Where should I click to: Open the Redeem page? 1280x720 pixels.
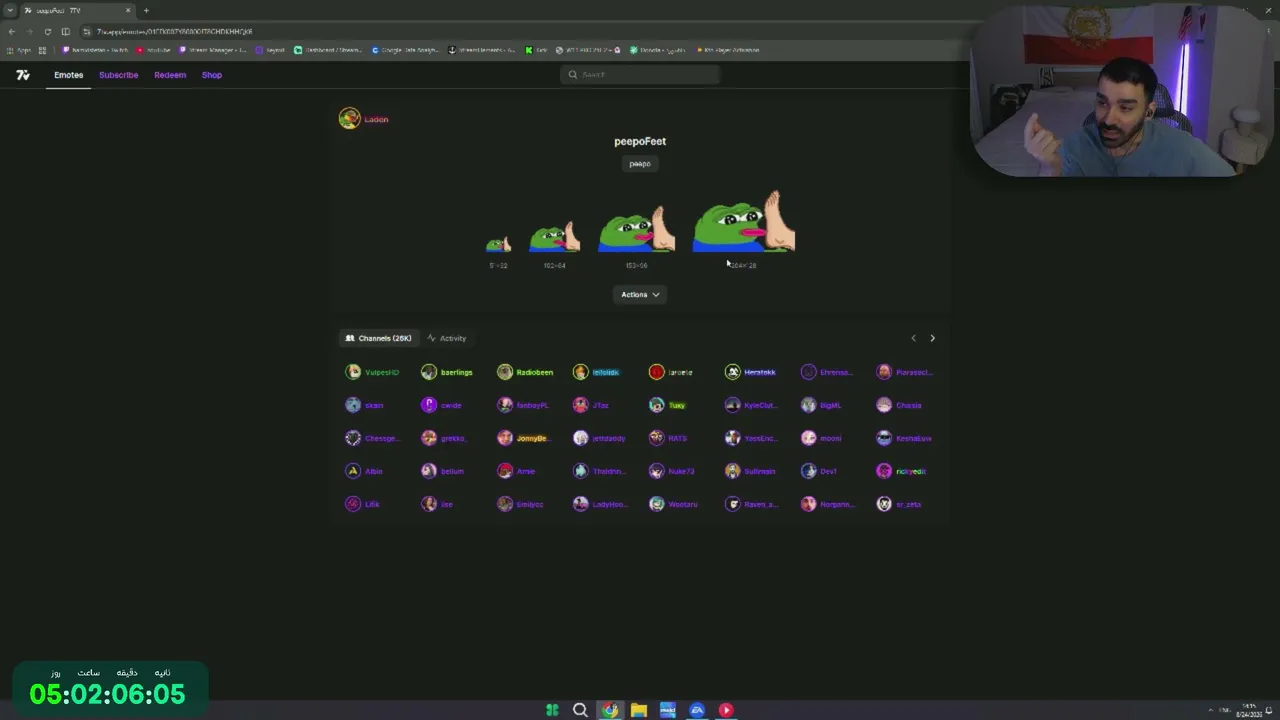coord(170,75)
